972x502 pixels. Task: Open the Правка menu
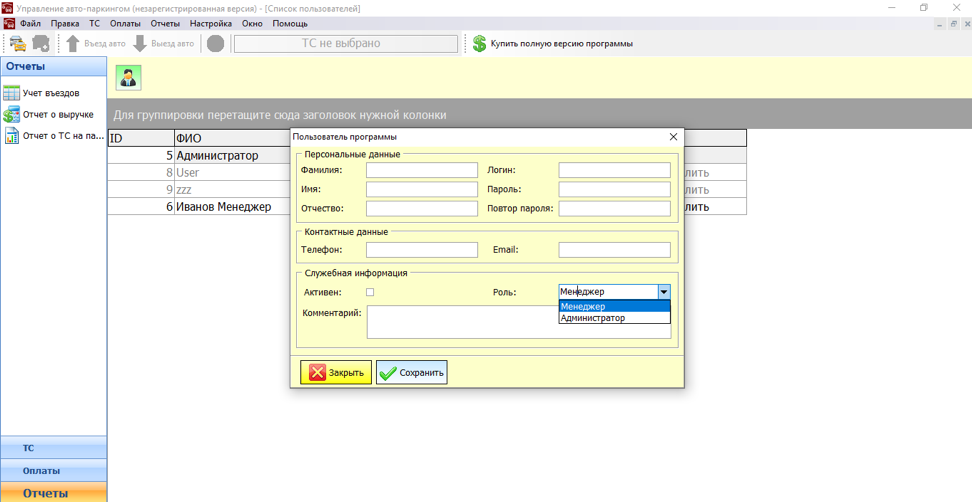(65, 24)
